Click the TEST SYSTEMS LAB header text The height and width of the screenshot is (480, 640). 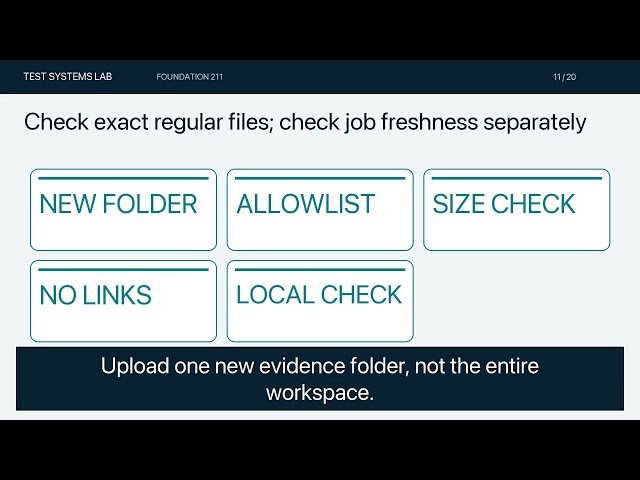pos(68,77)
